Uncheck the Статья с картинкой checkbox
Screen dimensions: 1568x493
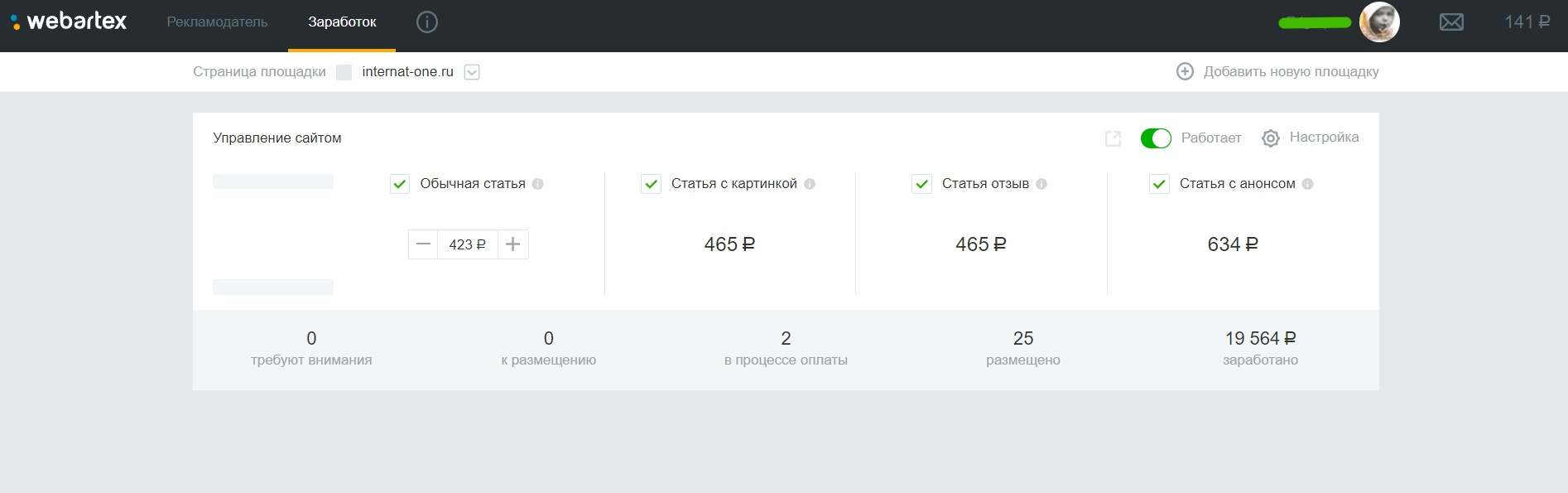[652, 184]
